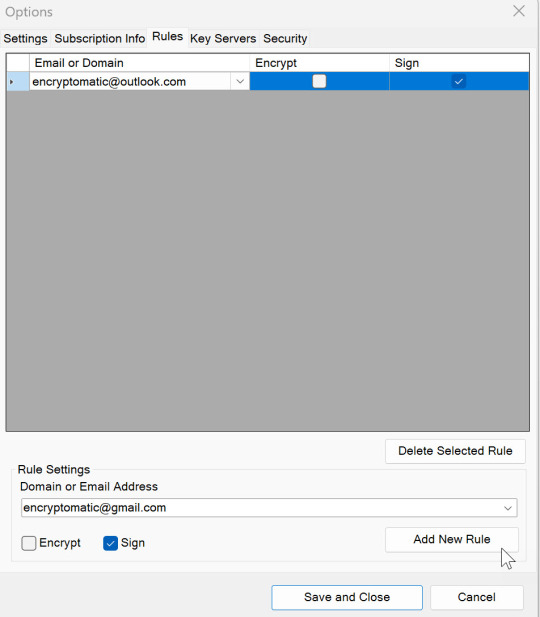
Task: Open the Domain or Email Address dropdown arrow
Action: pyautogui.click(x=508, y=508)
